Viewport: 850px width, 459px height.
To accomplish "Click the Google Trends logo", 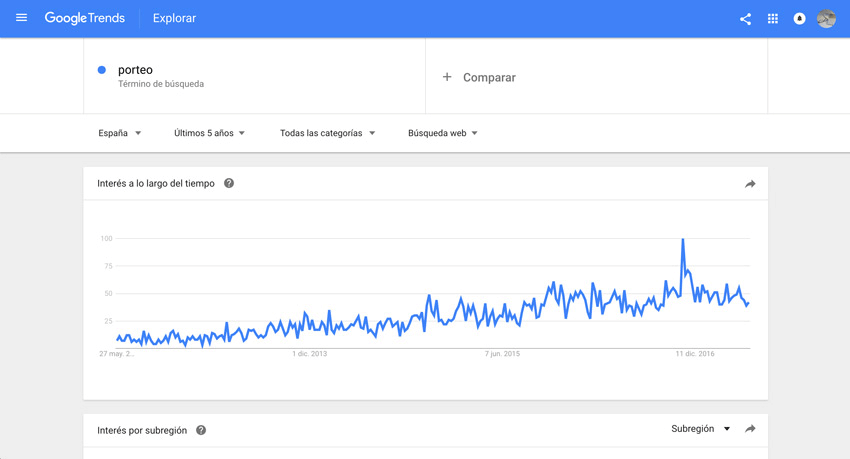I will [85, 18].
